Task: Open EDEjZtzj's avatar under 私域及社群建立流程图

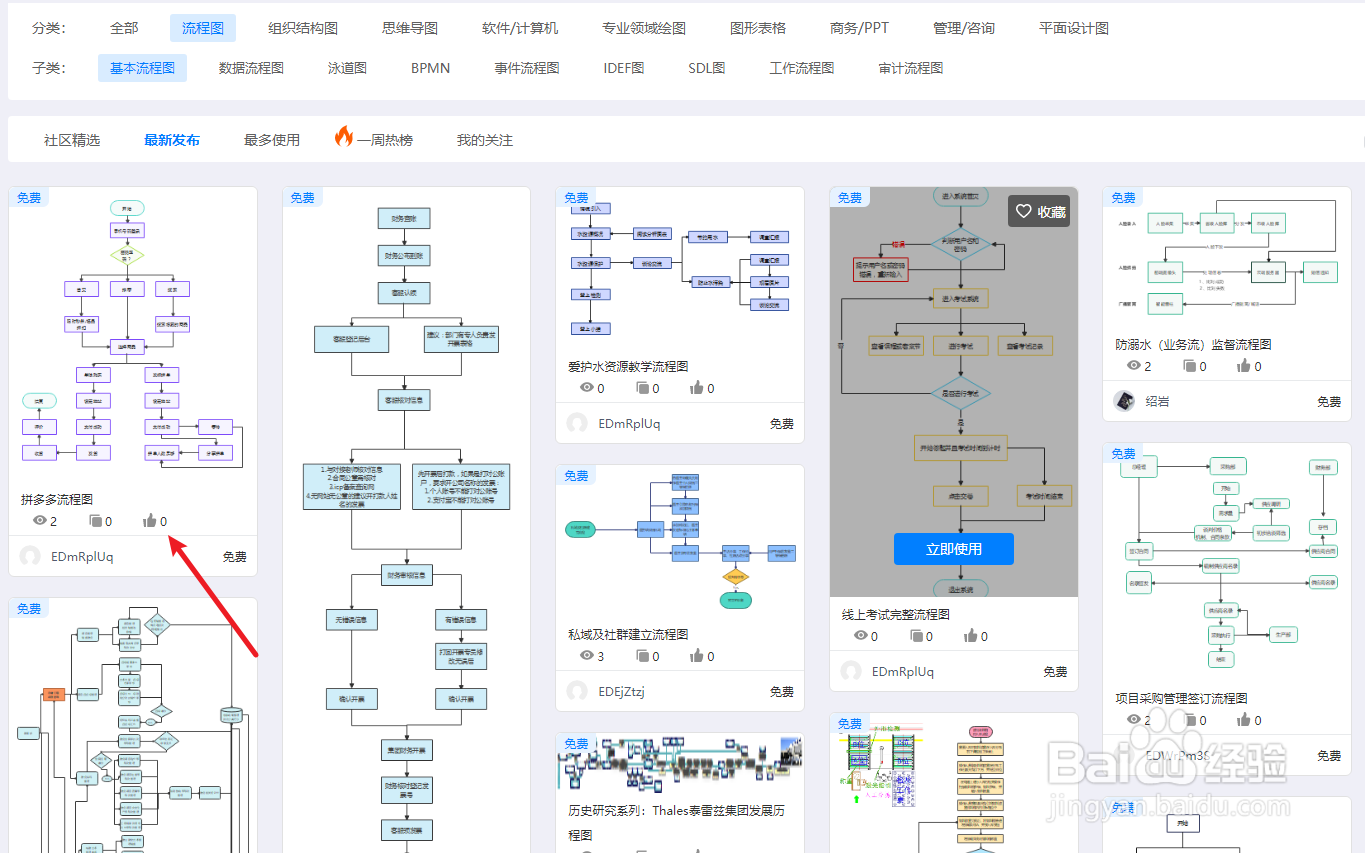Action: click(577, 690)
